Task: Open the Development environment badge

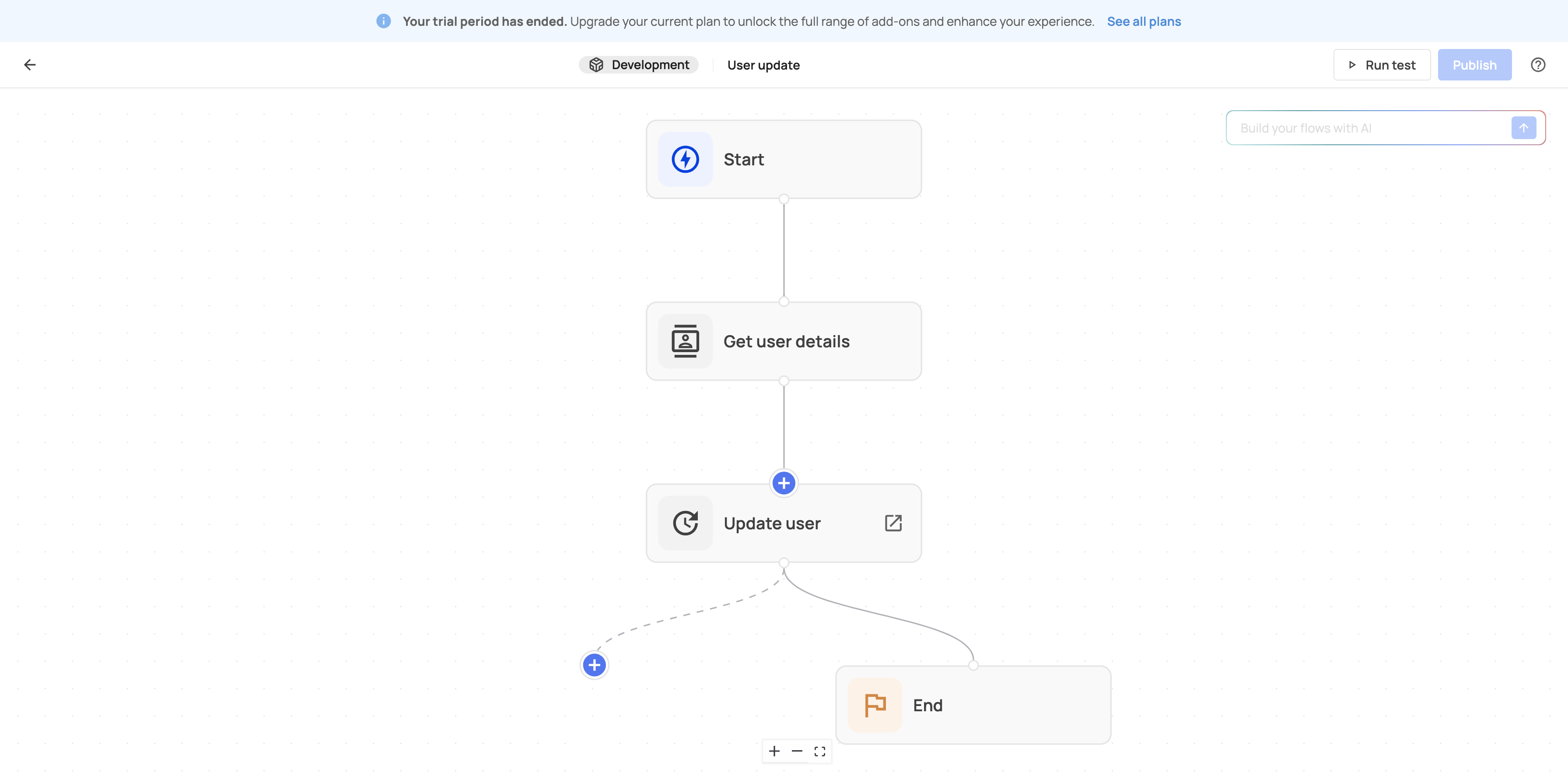Action: 638,64
